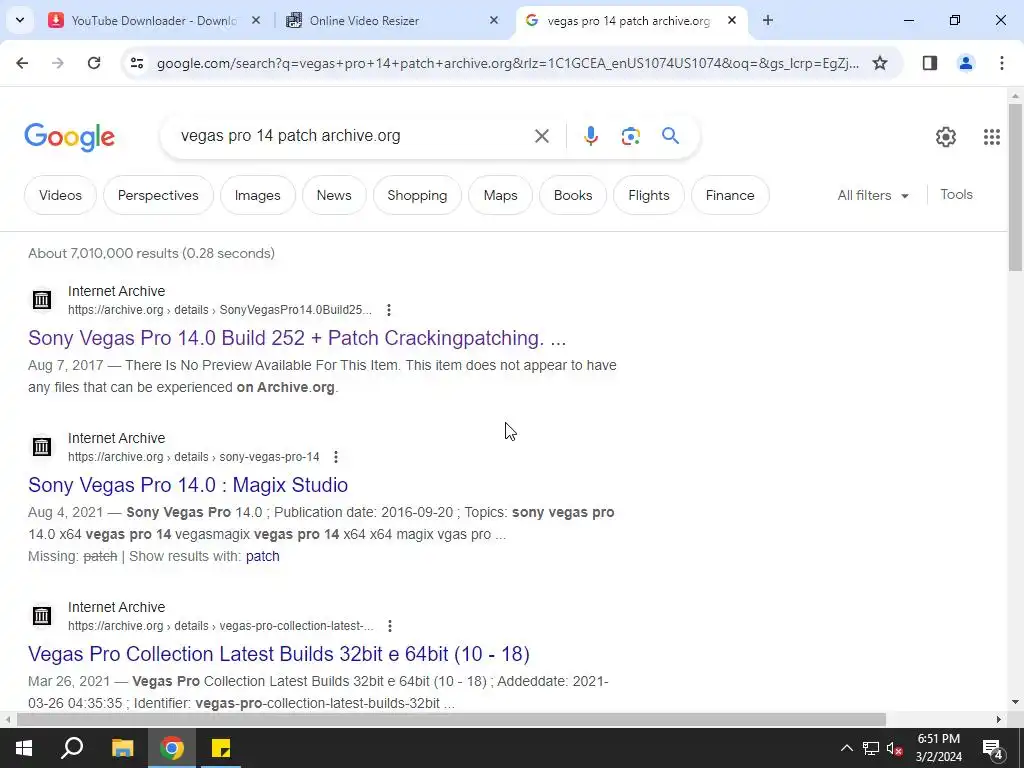Open more options for sony-vegas-pro-14 result
The image size is (1024, 768).
336,456
